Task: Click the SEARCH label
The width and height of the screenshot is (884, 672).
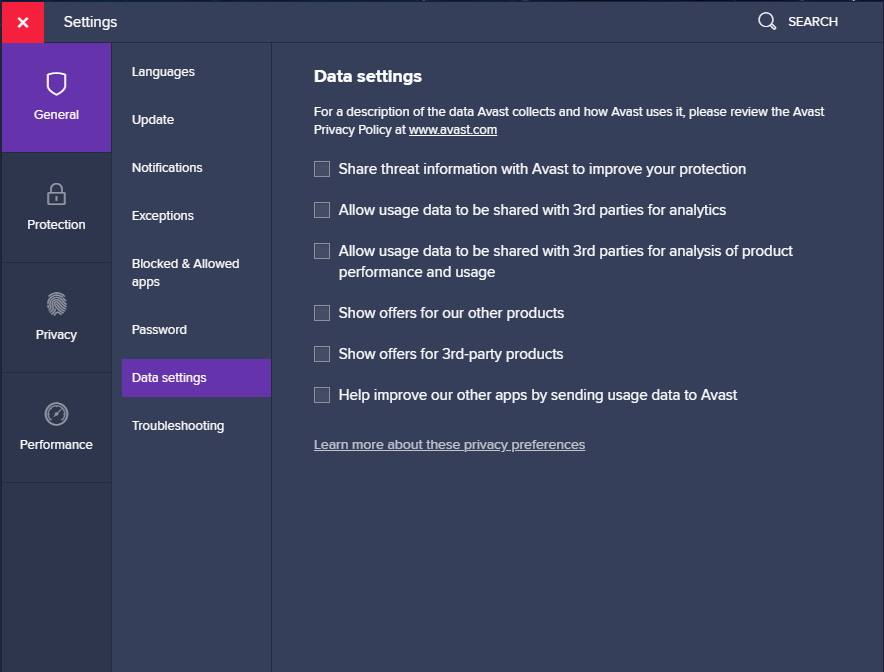Action: click(x=812, y=21)
